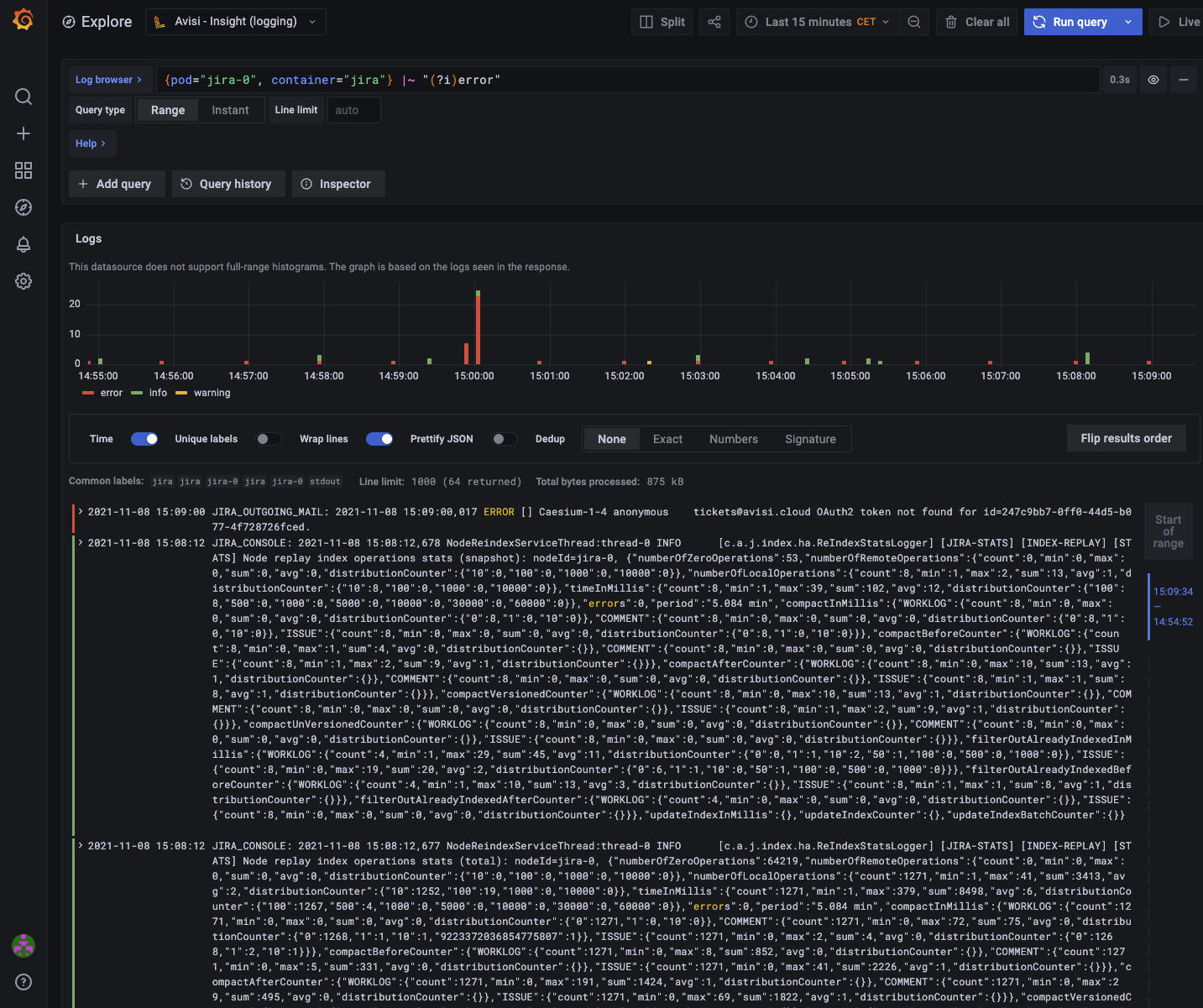1203x1008 pixels.
Task: Flip the results order
Action: (1127, 438)
